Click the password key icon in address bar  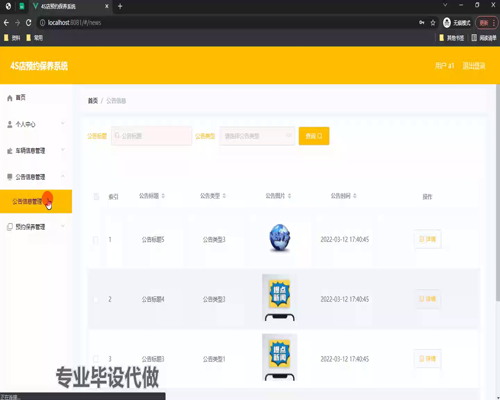click(x=422, y=23)
